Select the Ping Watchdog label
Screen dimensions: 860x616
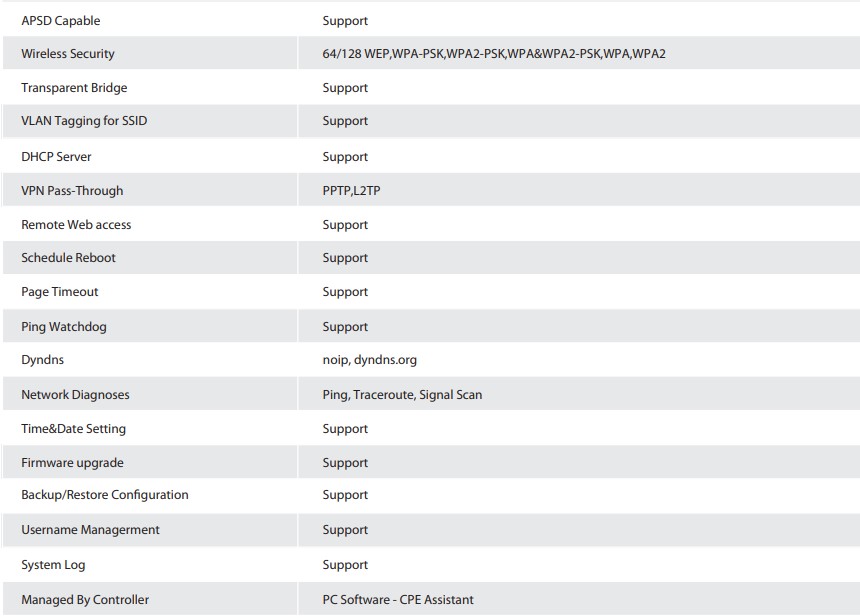click(64, 327)
